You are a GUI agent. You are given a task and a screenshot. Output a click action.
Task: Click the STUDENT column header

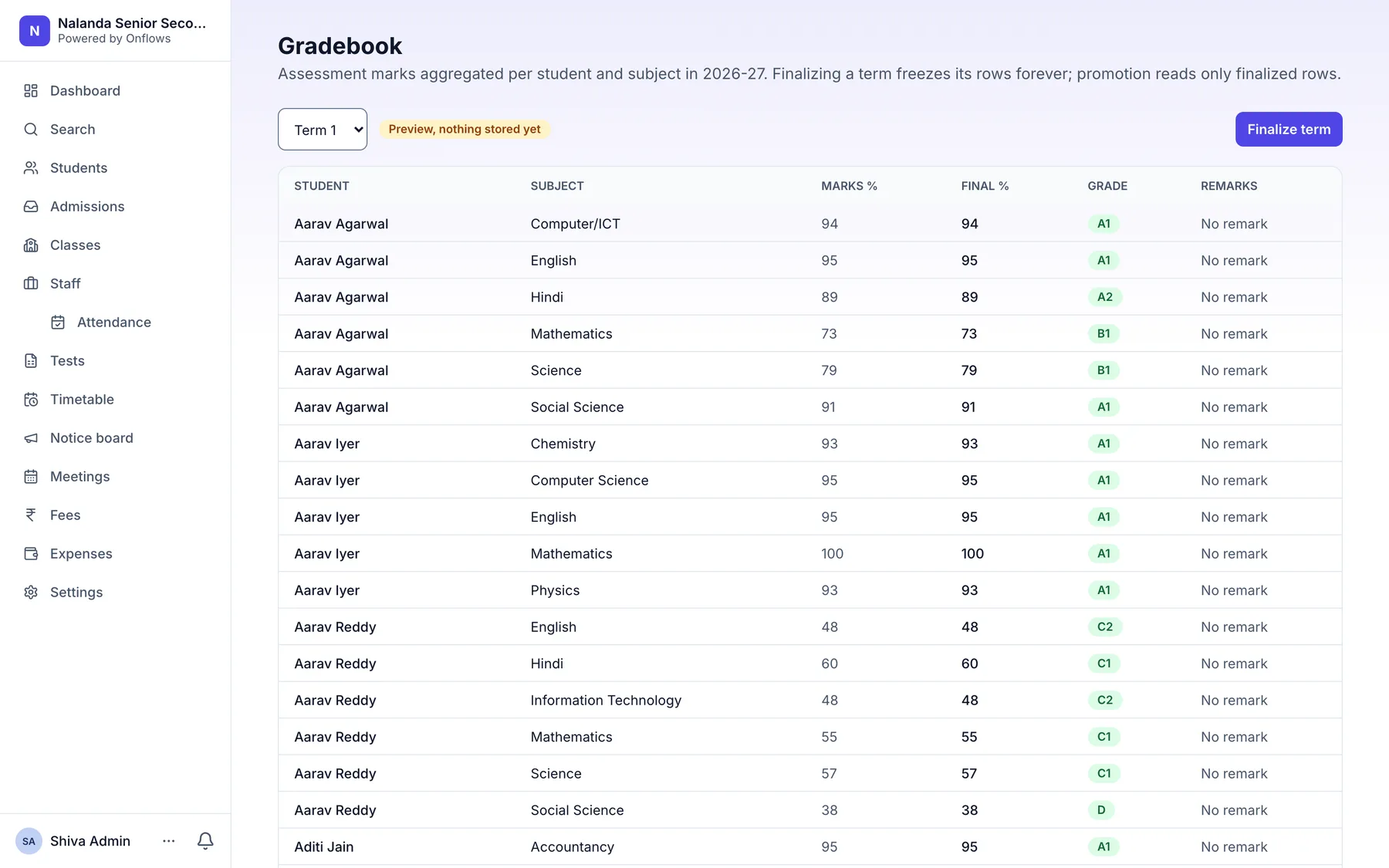pos(322,186)
